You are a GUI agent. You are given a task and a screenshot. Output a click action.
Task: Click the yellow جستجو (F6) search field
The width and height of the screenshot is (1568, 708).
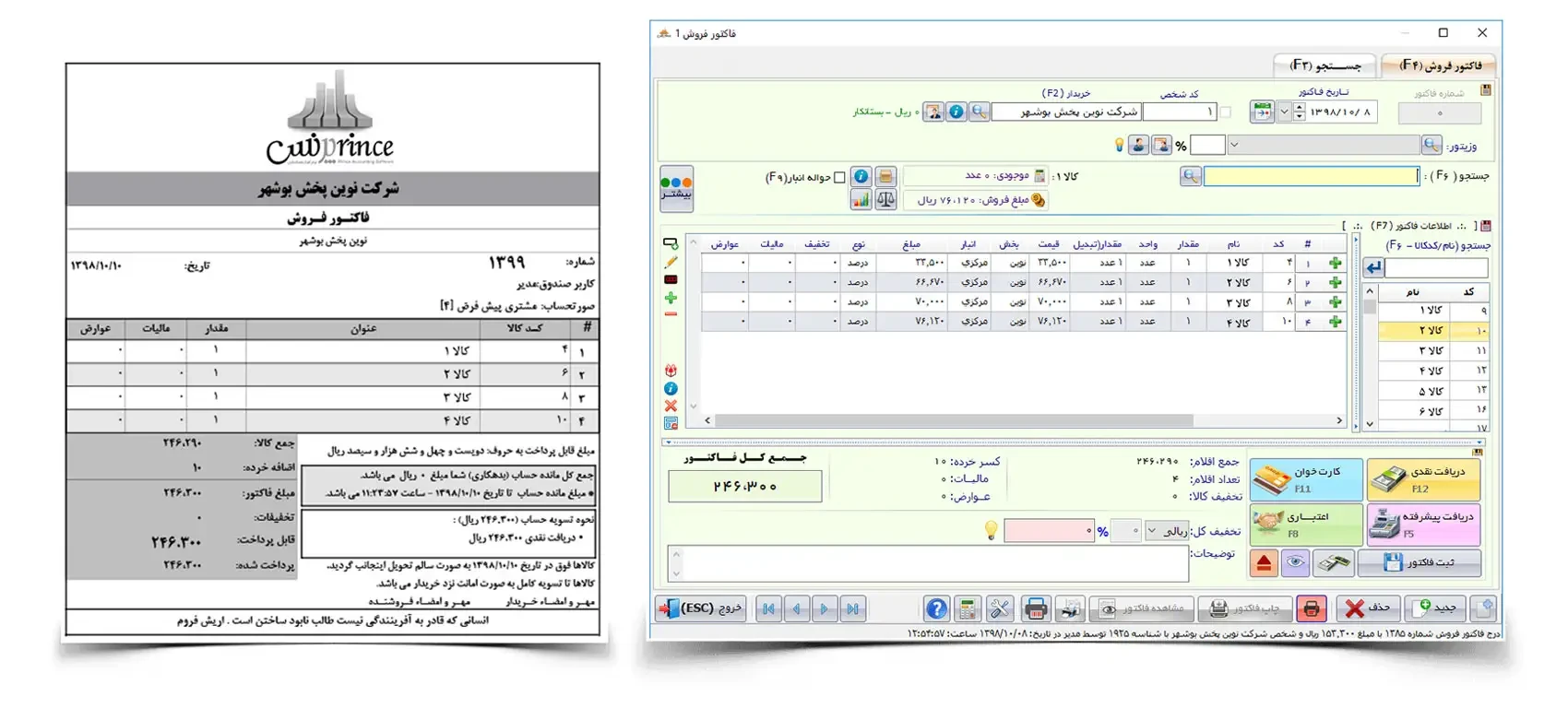coord(1310,176)
